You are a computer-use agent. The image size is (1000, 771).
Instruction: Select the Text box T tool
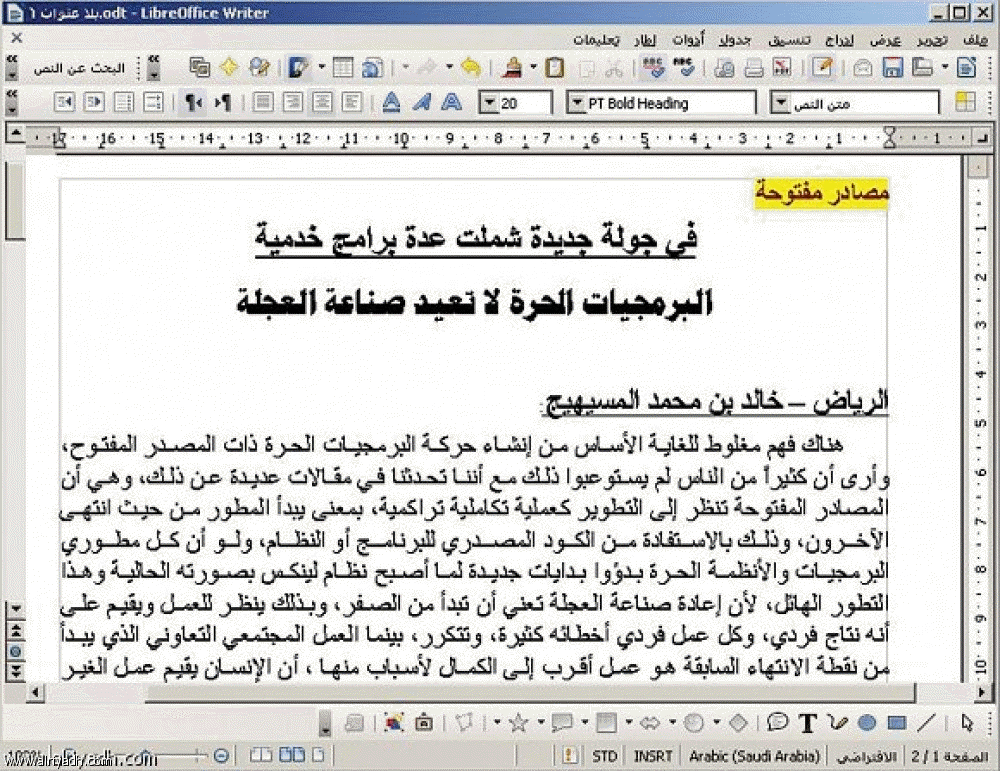coord(808,723)
